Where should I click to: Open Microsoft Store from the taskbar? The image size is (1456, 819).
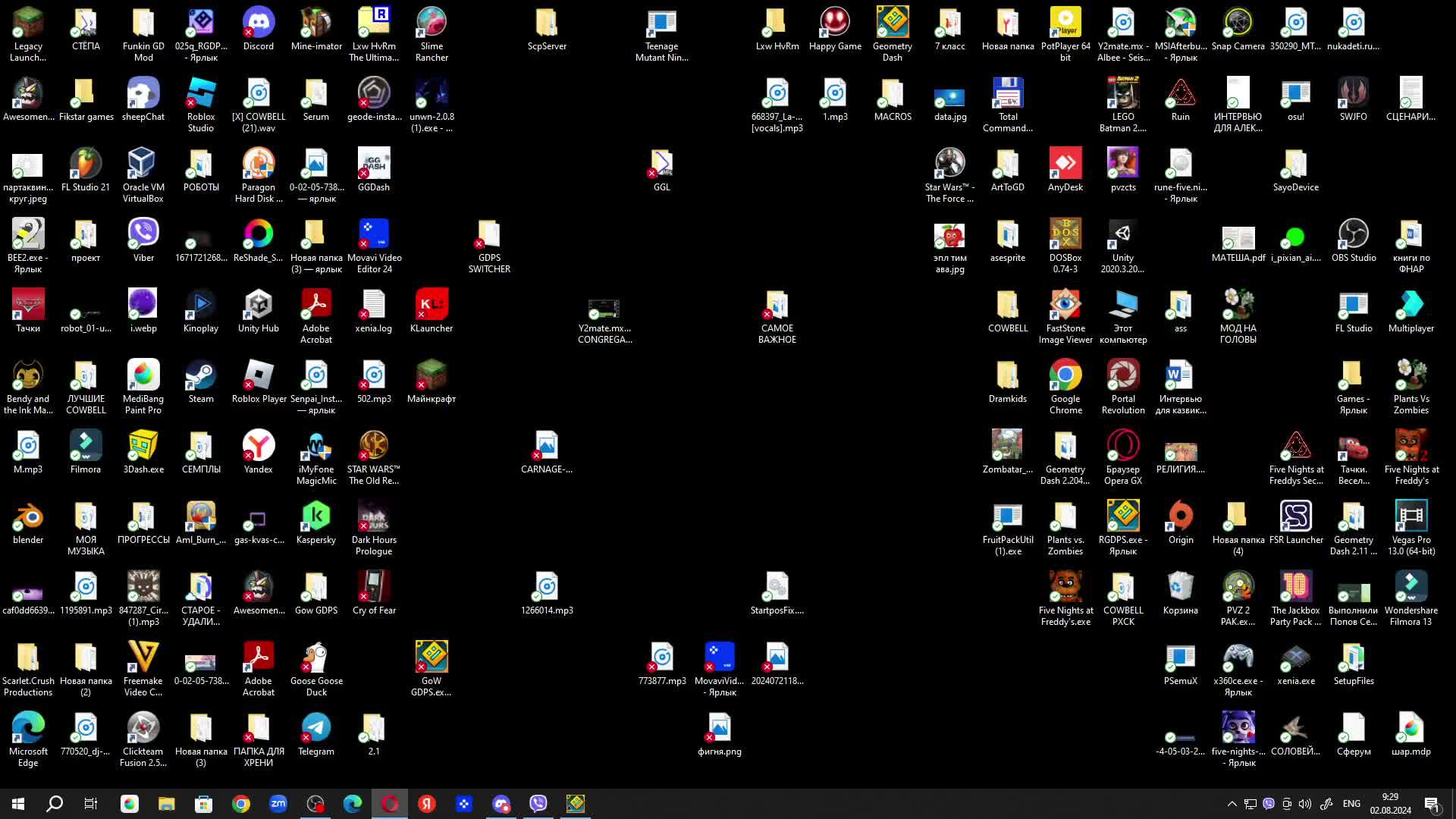coord(204,804)
